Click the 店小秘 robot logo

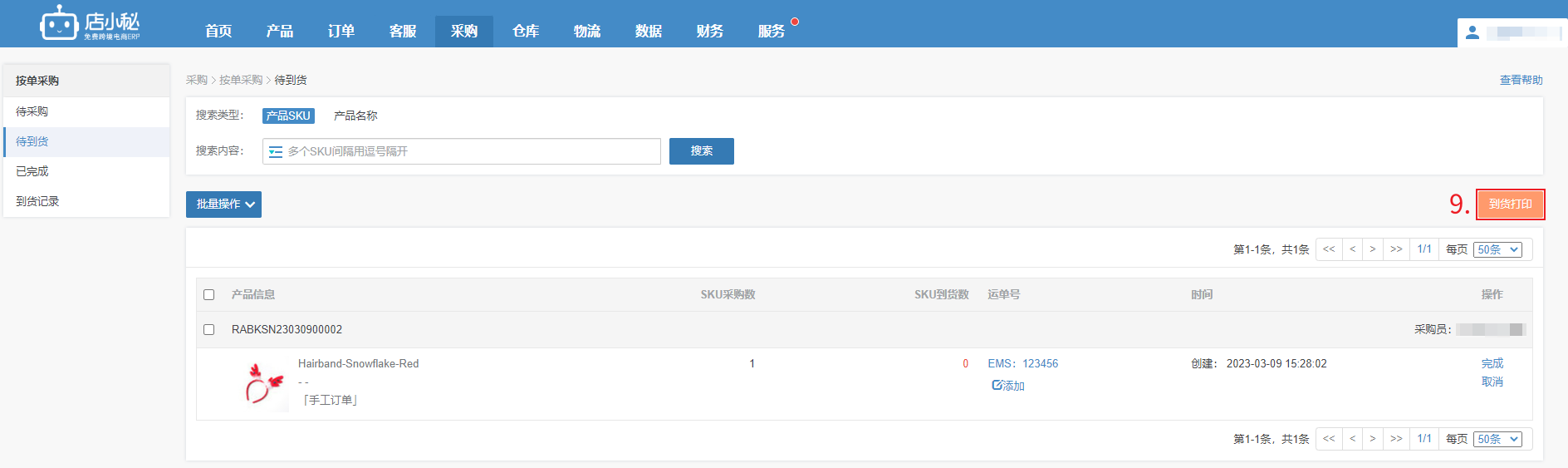[x=90, y=23]
